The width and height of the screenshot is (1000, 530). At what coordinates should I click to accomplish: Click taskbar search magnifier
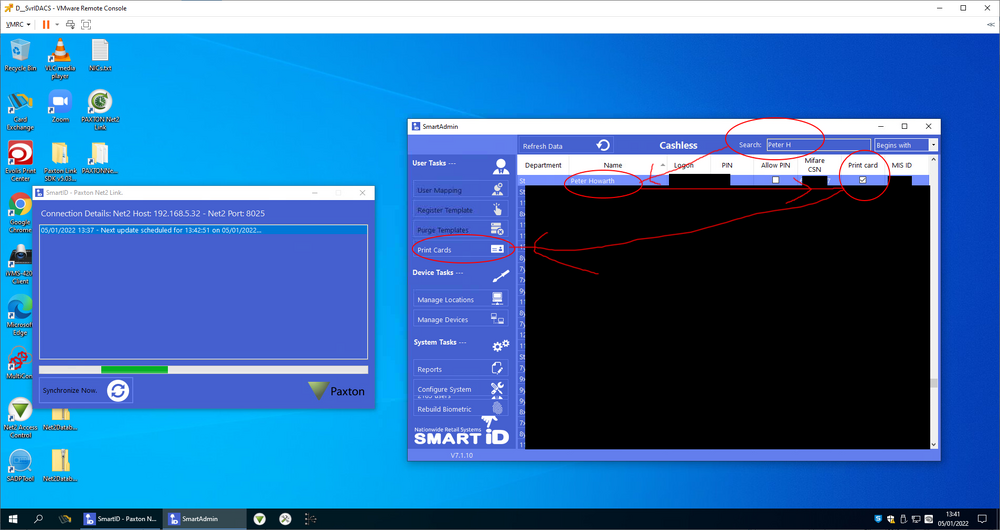pos(38,519)
